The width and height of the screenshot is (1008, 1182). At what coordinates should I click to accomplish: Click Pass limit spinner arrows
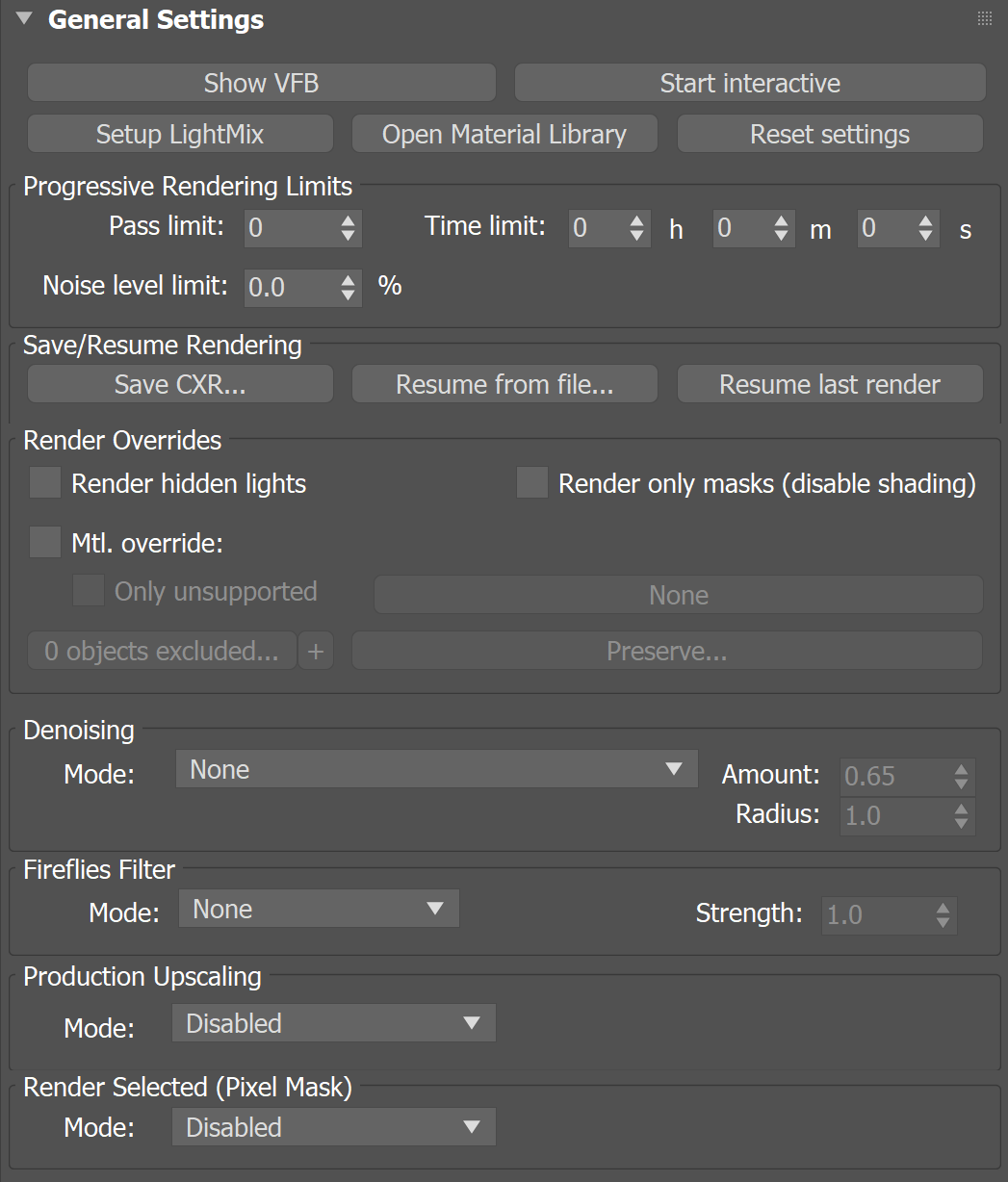click(349, 228)
